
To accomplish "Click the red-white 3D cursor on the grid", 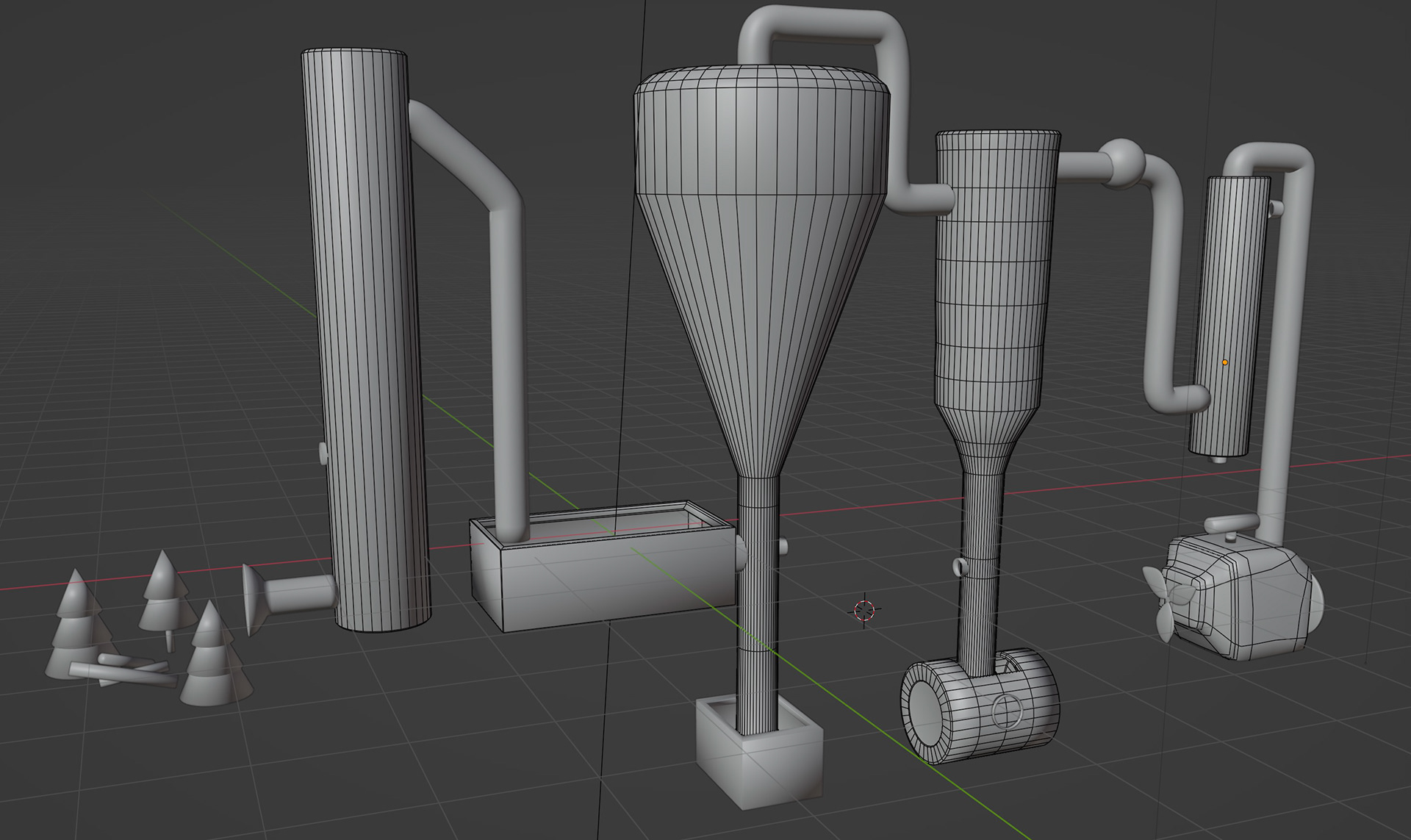I will click(864, 609).
